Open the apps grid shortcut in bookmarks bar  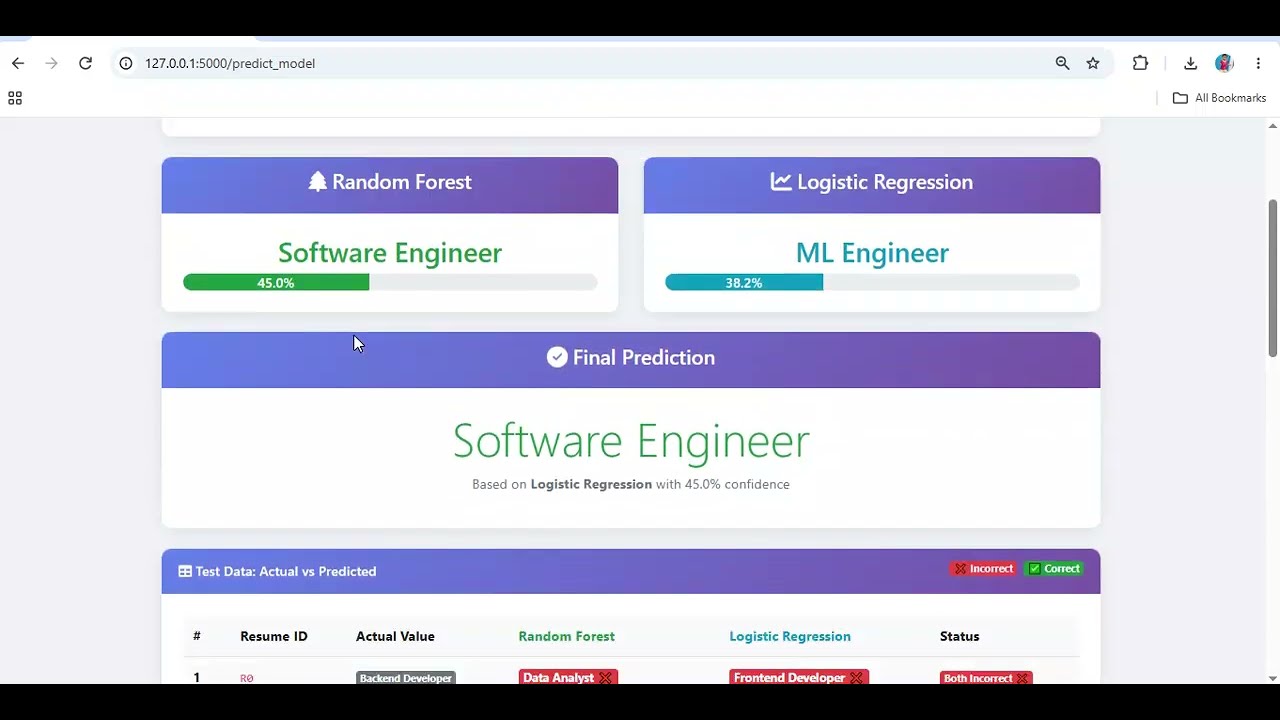click(x=15, y=98)
